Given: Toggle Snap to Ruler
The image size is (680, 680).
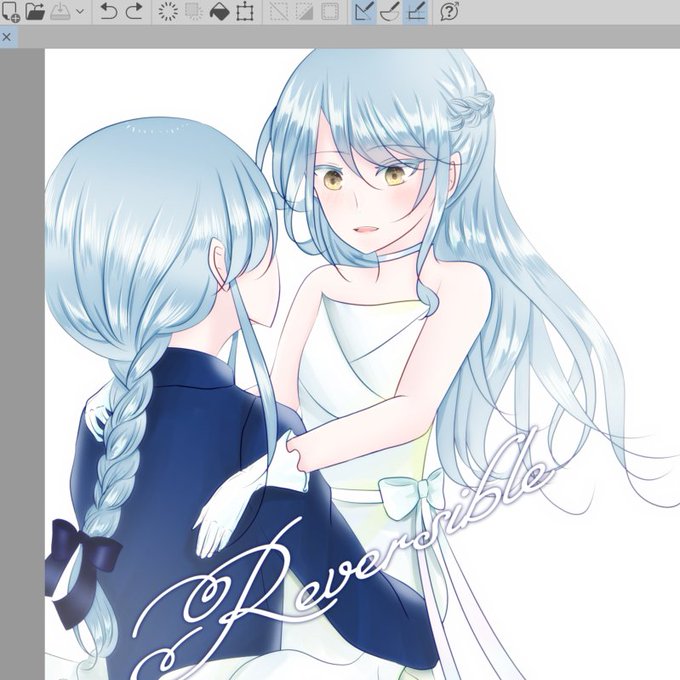Looking at the screenshot, I should pos(364,12).
